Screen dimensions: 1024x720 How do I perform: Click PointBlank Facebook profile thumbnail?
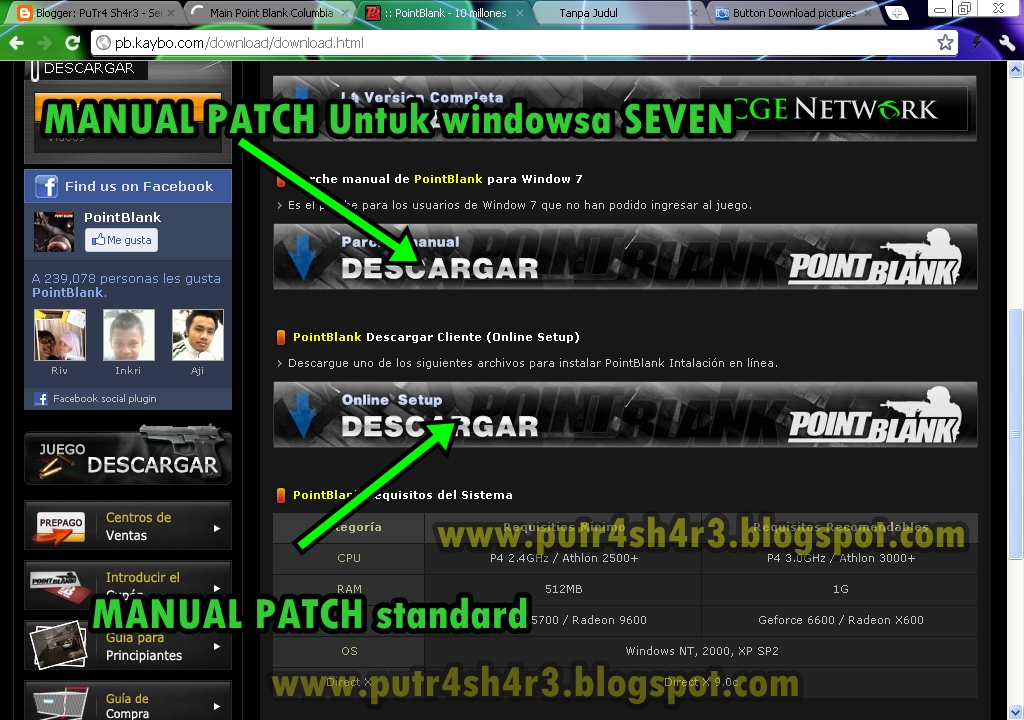[x=54, y=231]
